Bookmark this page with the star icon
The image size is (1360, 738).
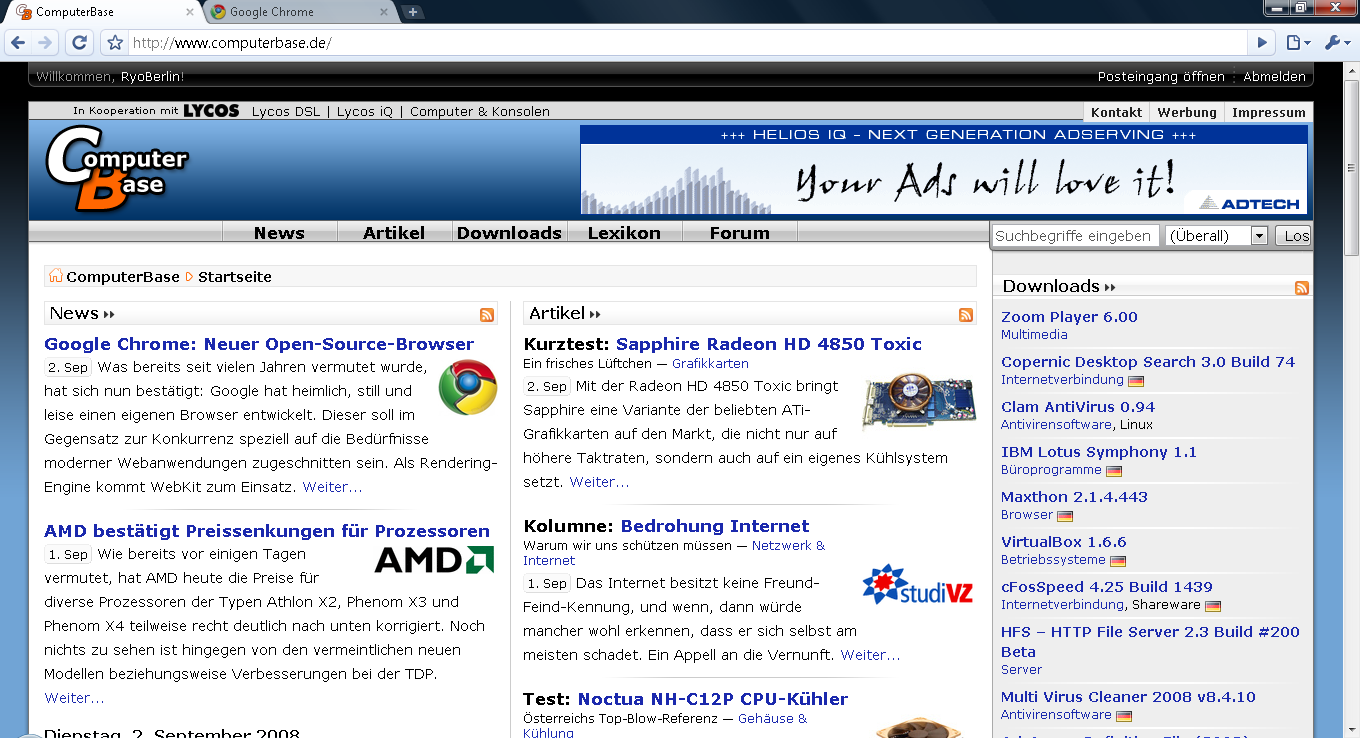[x=115, y=43]
